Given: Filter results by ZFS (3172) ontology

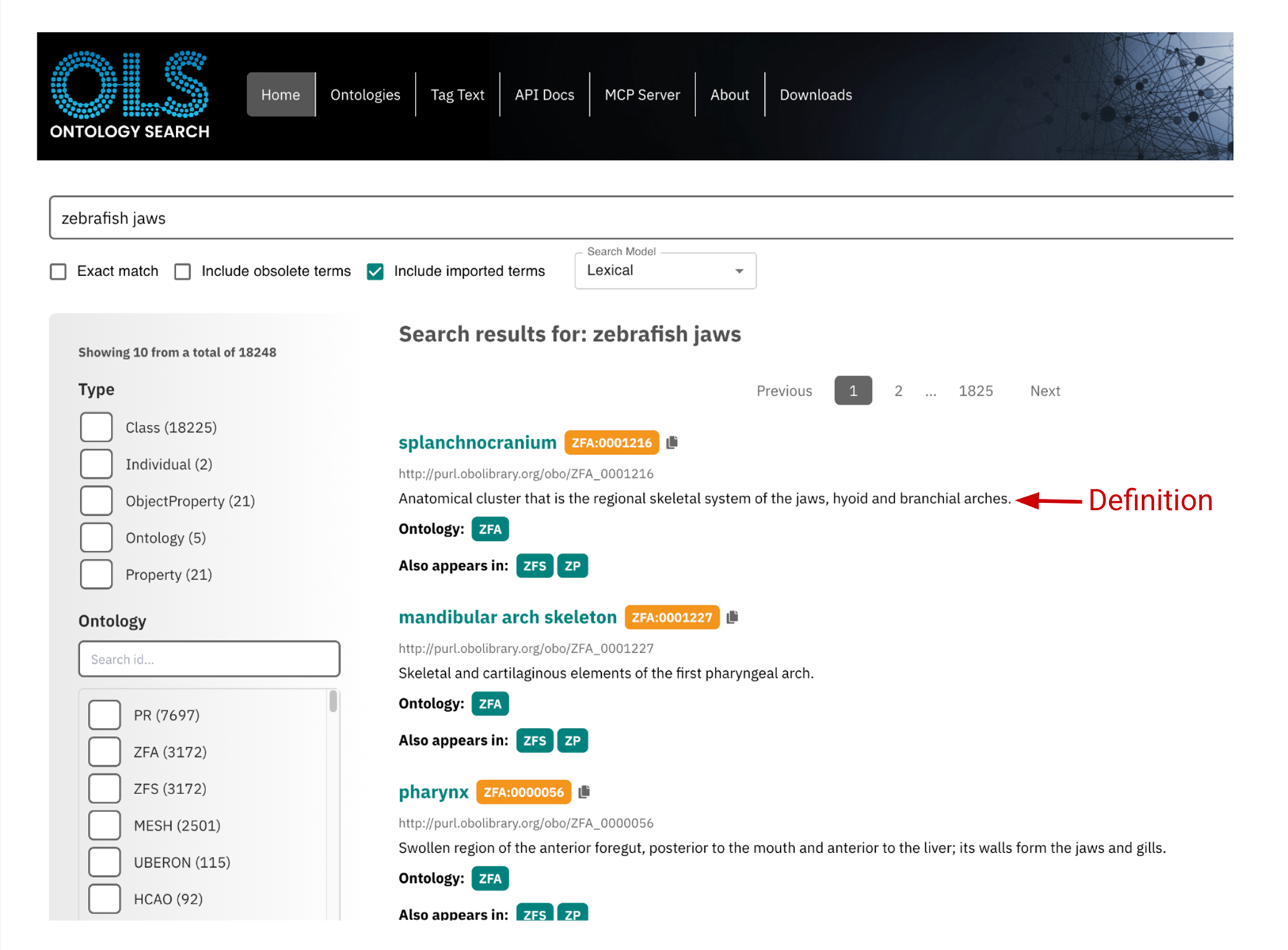Looking at the screenshot, I should pos(104,788).
